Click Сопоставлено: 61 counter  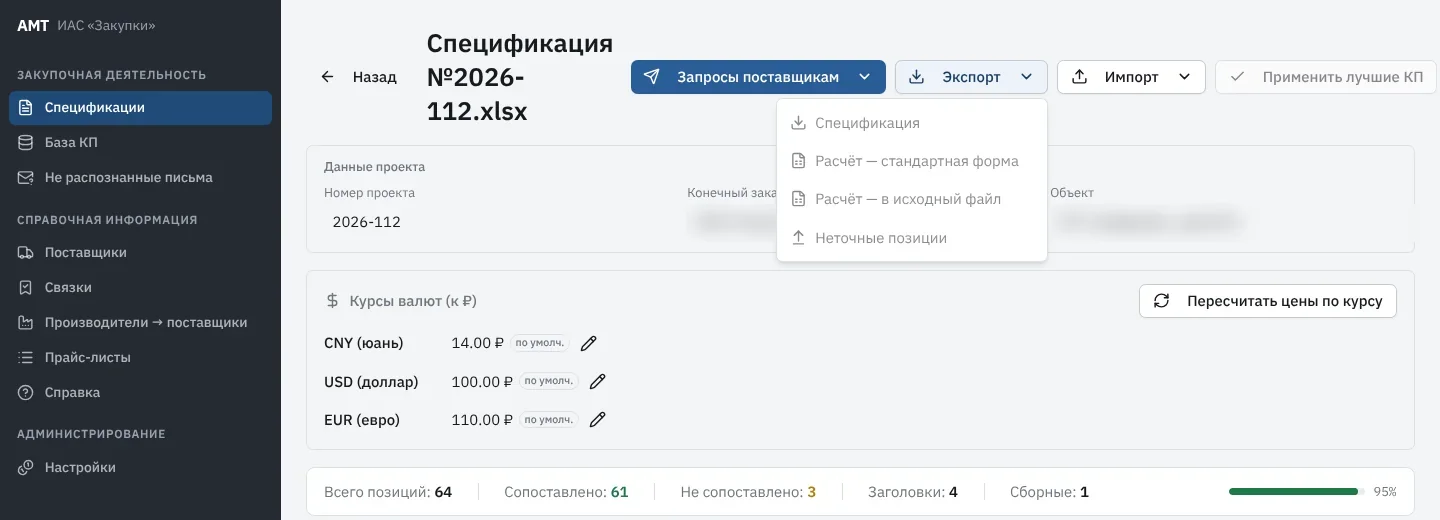[x=566, y=492]
